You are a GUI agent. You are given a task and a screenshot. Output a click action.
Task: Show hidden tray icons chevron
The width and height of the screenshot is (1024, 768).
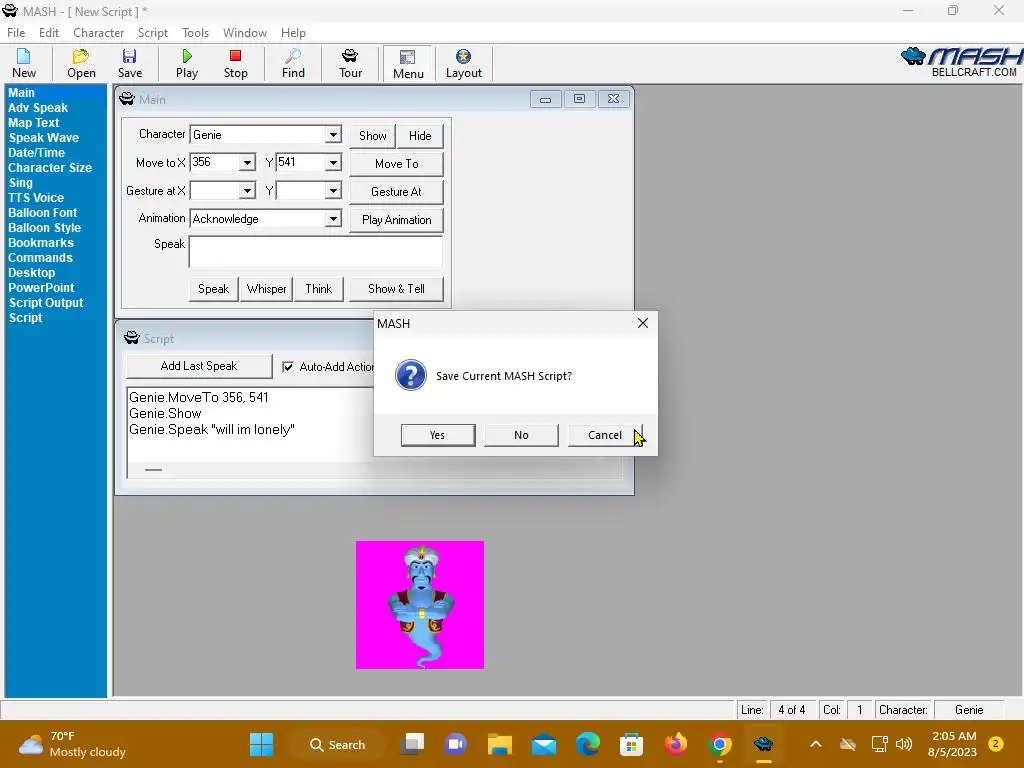coord(816,744)
